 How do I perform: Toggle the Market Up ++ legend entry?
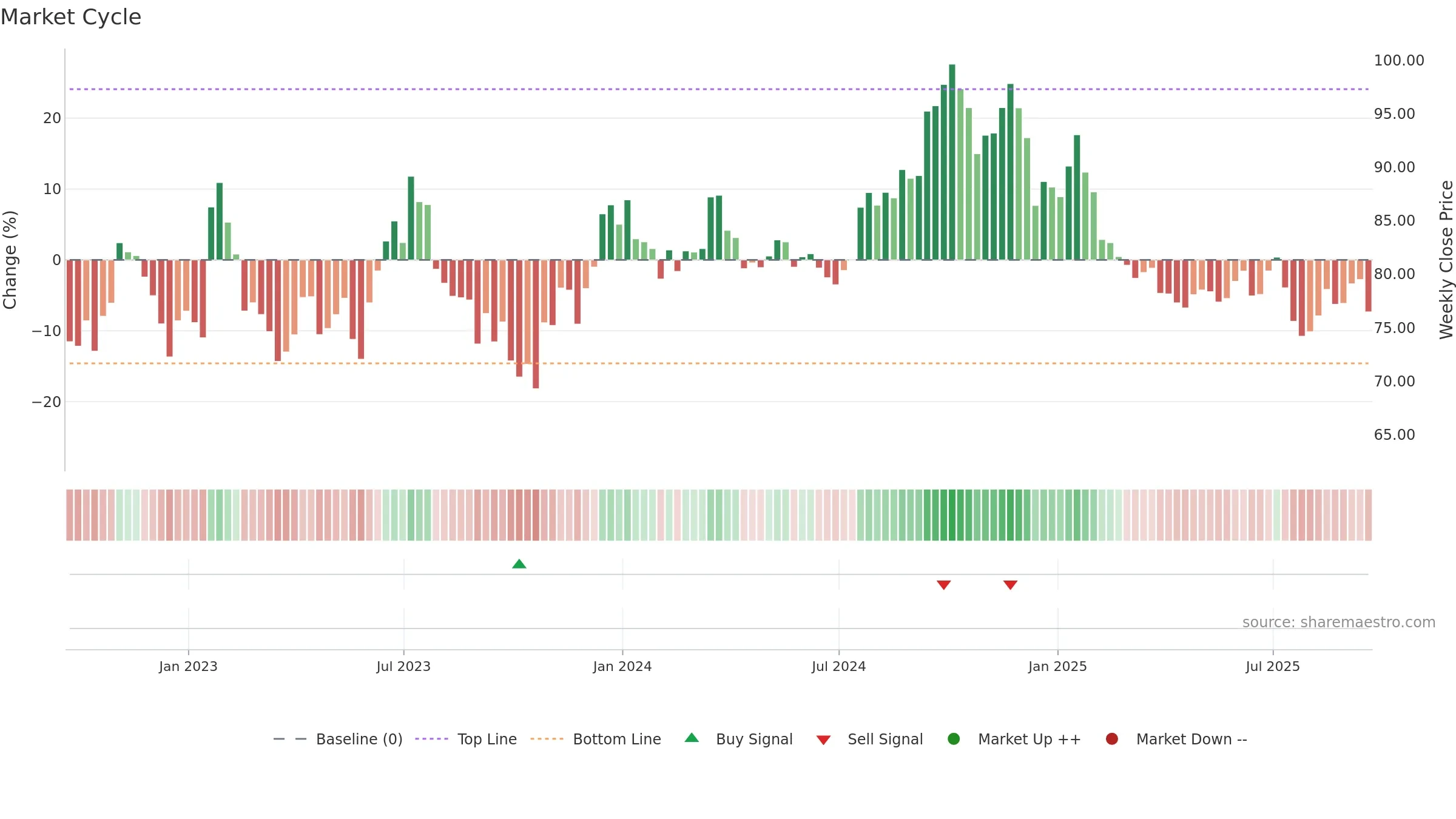pos(1014,740)
